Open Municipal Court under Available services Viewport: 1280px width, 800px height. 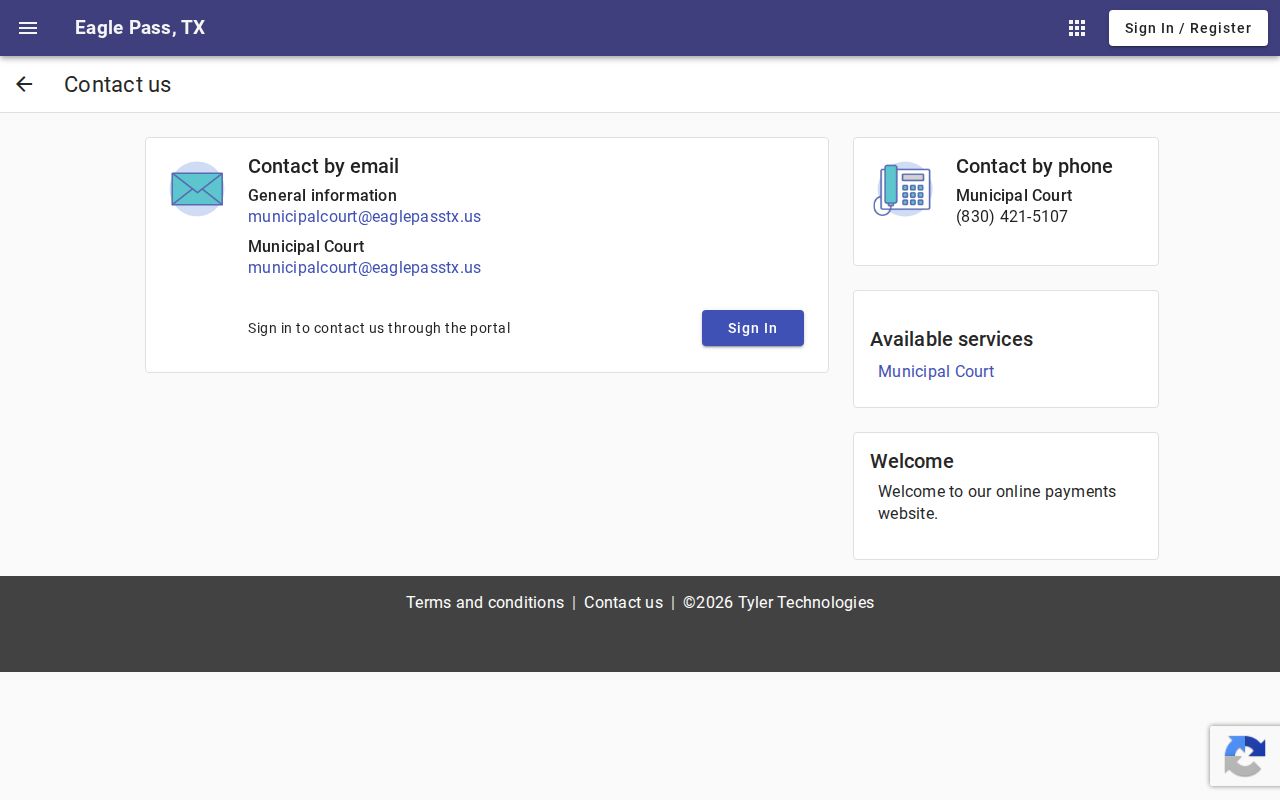point(936,372)
